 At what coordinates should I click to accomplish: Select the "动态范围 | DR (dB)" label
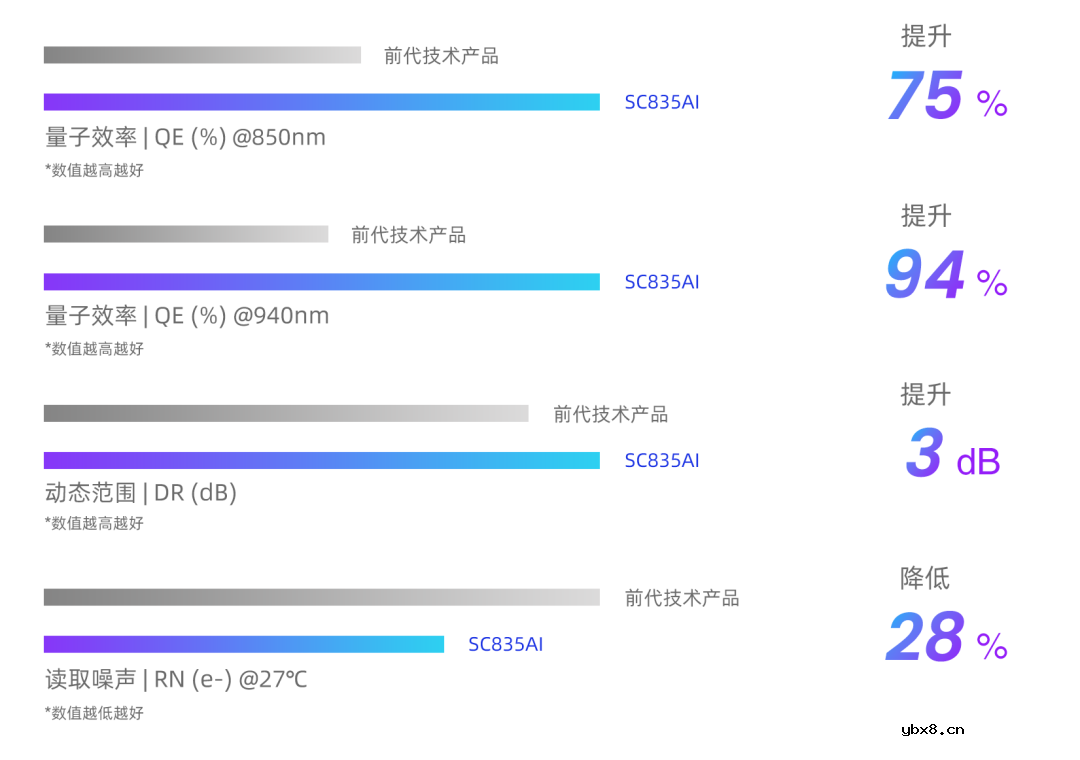[x=141, y=493]
